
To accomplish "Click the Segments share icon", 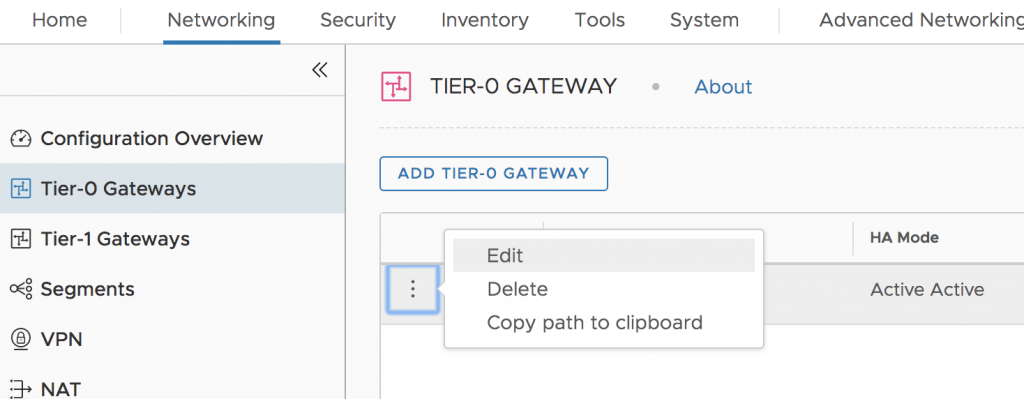I will 22,289.
